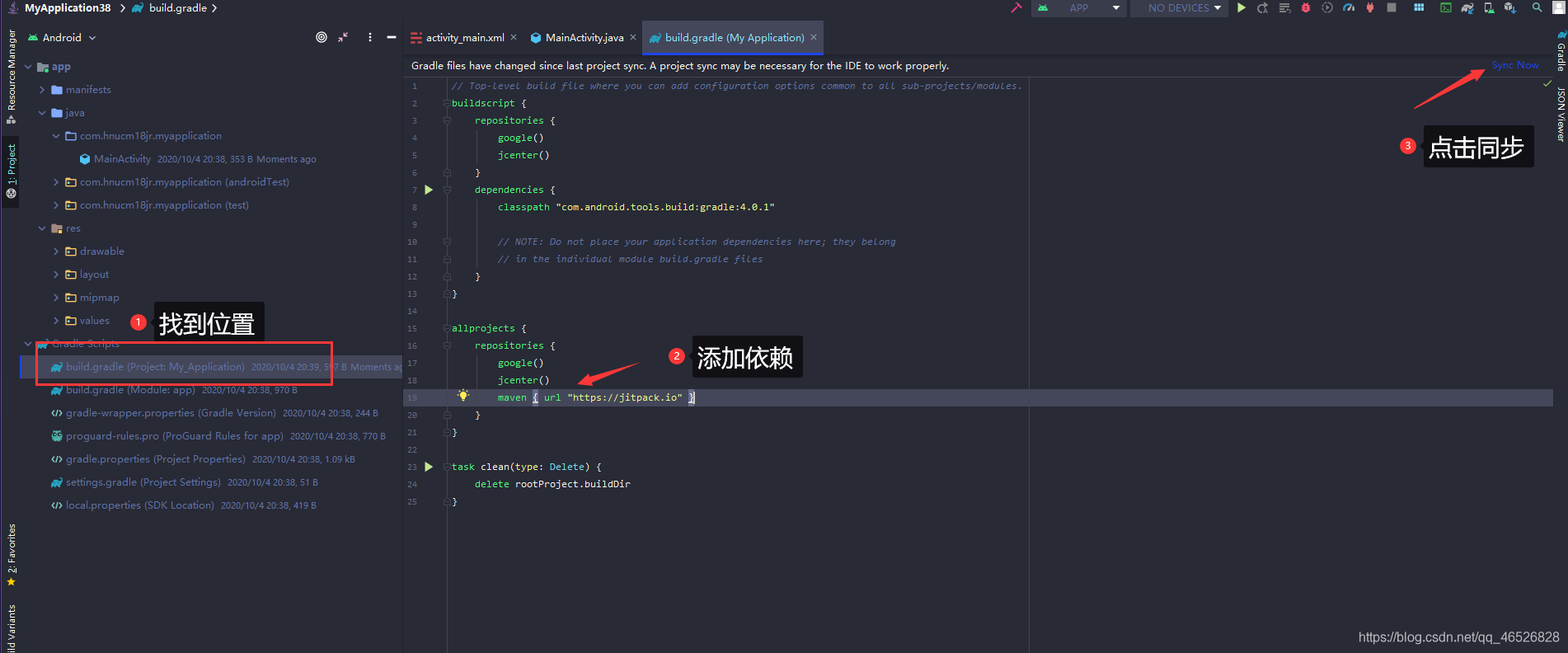
Task: Expand the drawable folder
Action: (56, 251)
